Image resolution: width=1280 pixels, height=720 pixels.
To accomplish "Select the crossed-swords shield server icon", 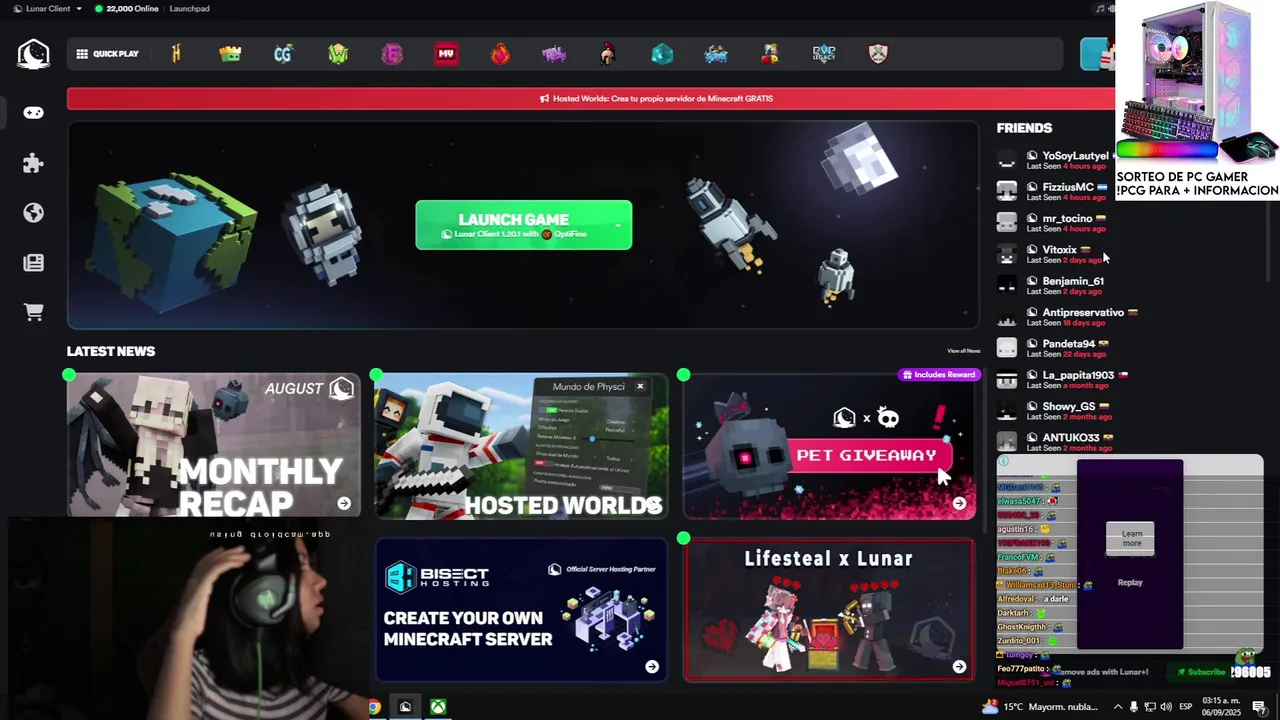I will tap(878, 54).
